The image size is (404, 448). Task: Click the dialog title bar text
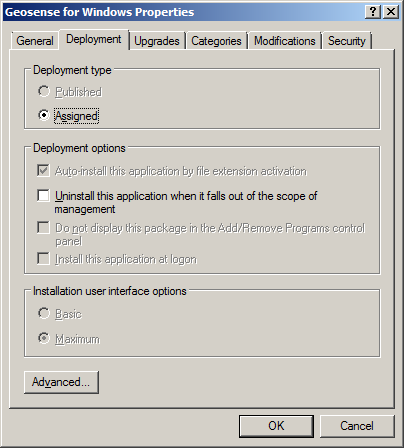(99, 12)
